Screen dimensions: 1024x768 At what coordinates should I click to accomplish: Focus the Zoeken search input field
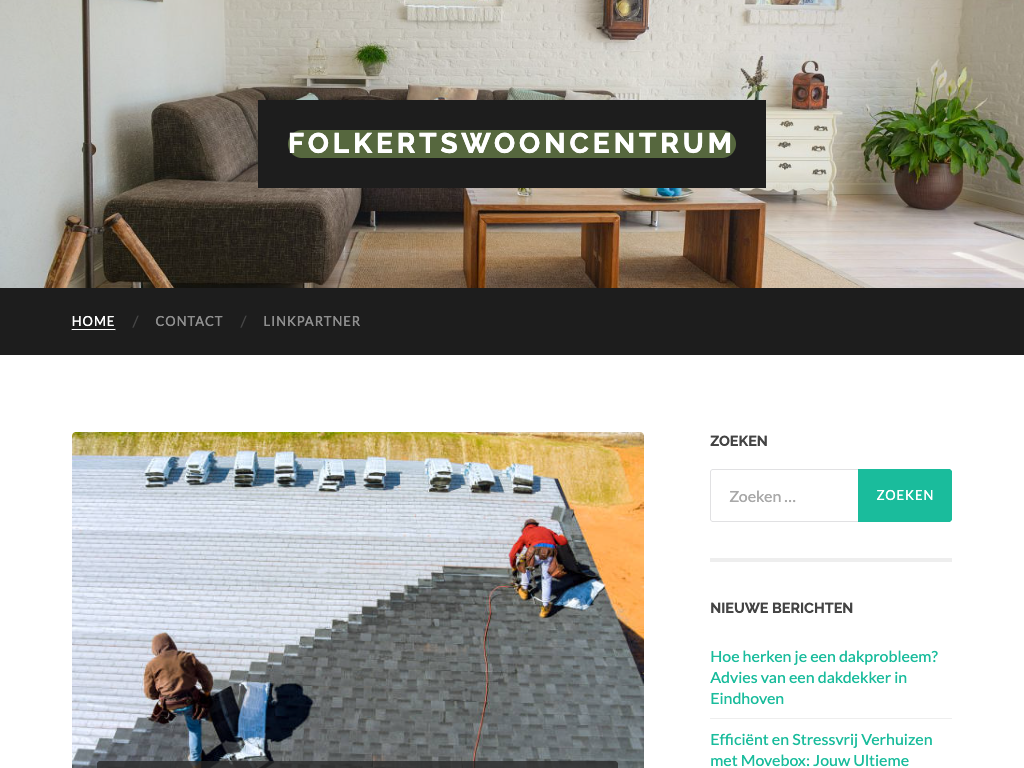pyautogui.click(x=784, y=496)
